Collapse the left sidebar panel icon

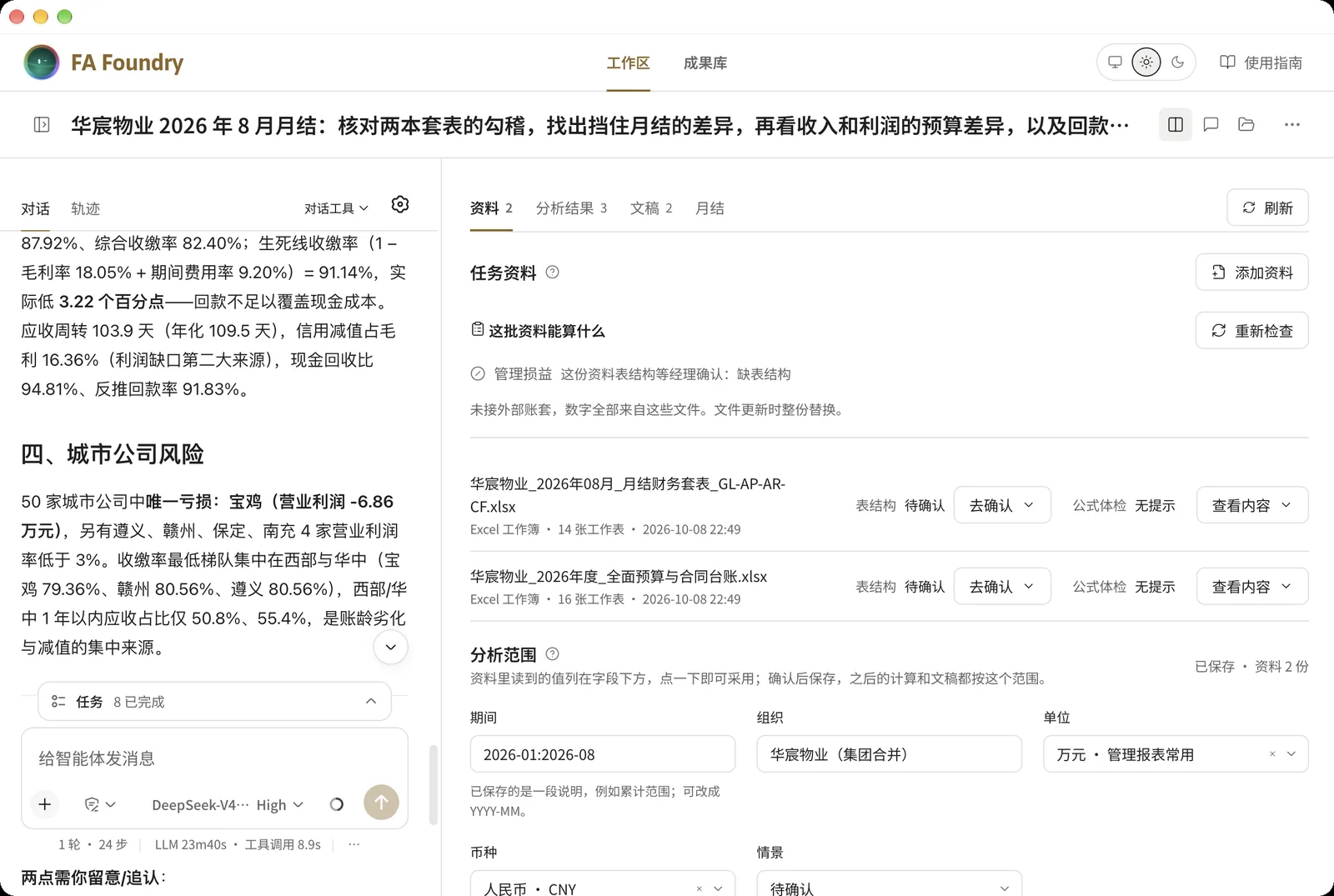coord(42,125)
